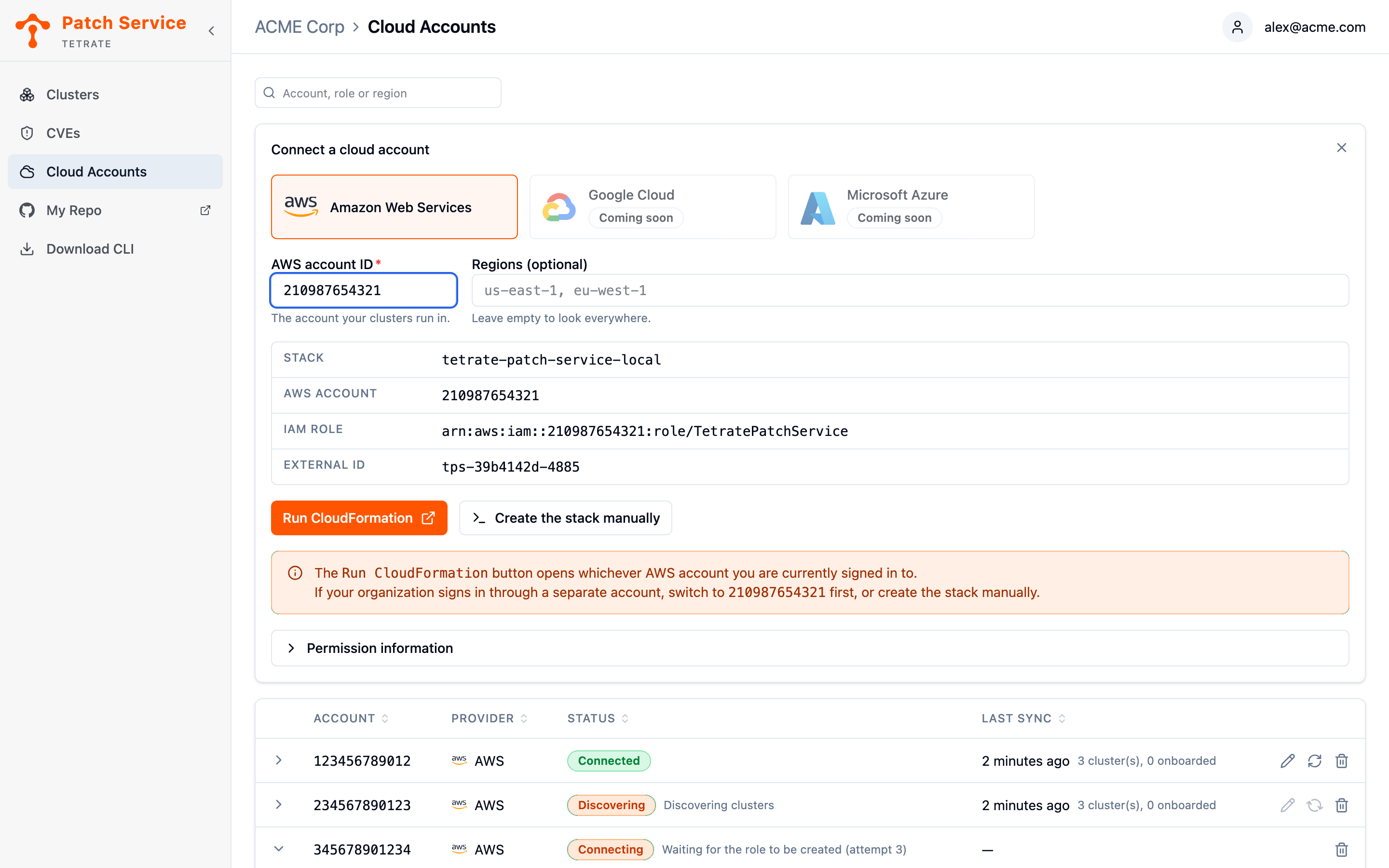Image resolution: width=1389 pixels, height=868 pixels.
Task: Click the IAM role ARN value
Action: pyautogui.click(x=644, y=431)
